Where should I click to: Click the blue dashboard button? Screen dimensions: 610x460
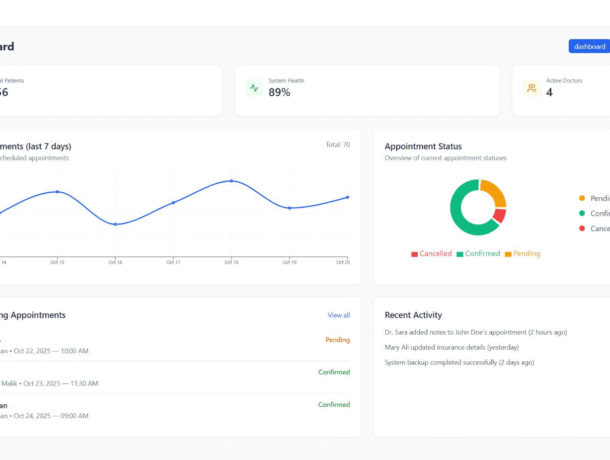(x=589, y=46)
